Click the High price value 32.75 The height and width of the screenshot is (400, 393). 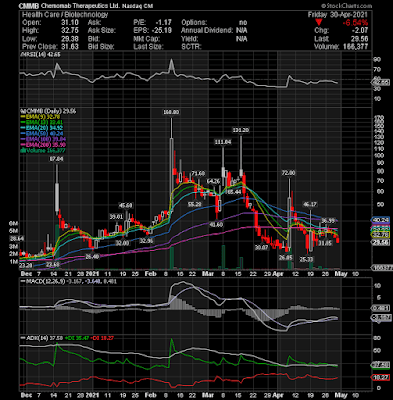(70, 30)
